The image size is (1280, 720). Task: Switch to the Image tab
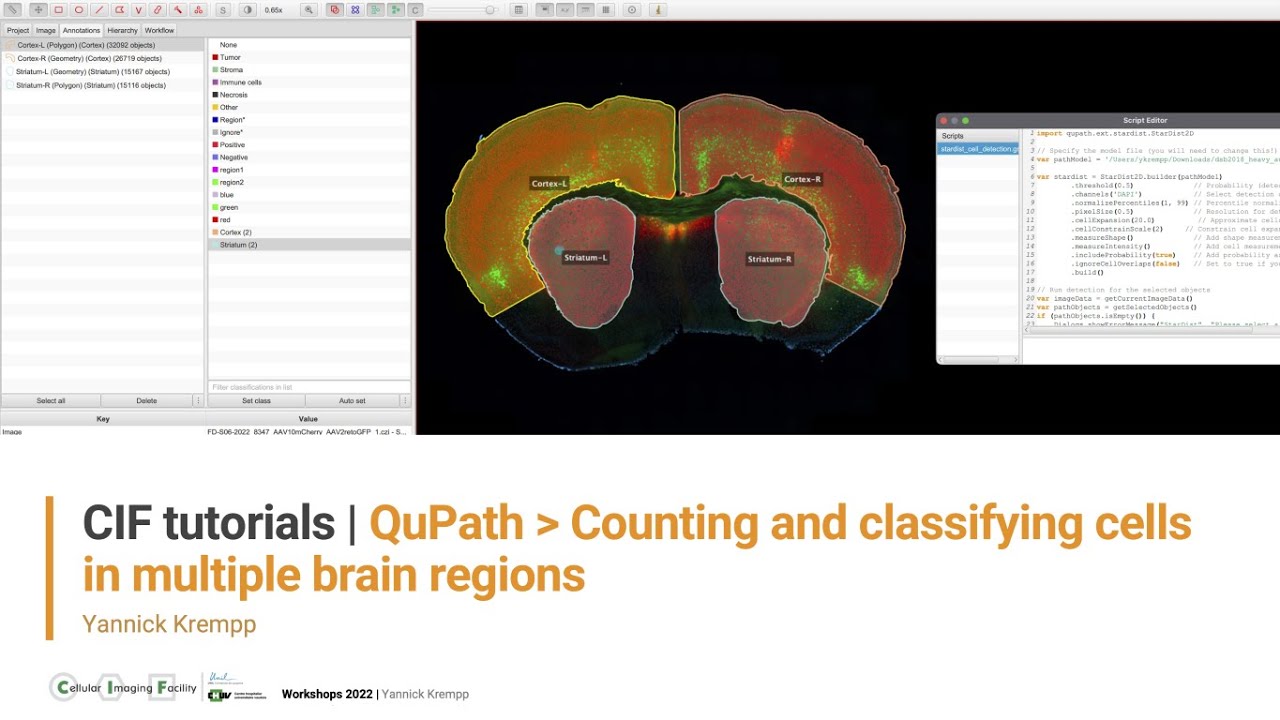pos(46,30)
